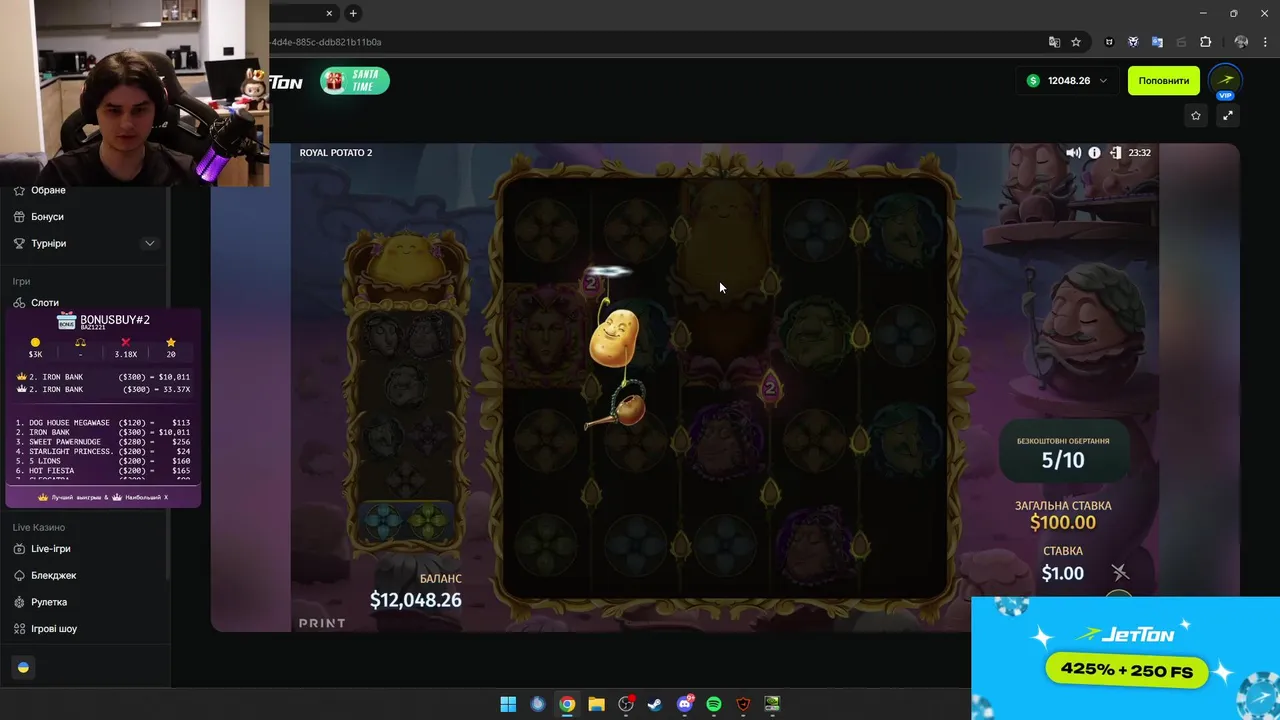Expand the Турніри chevron

pos(150,244)
